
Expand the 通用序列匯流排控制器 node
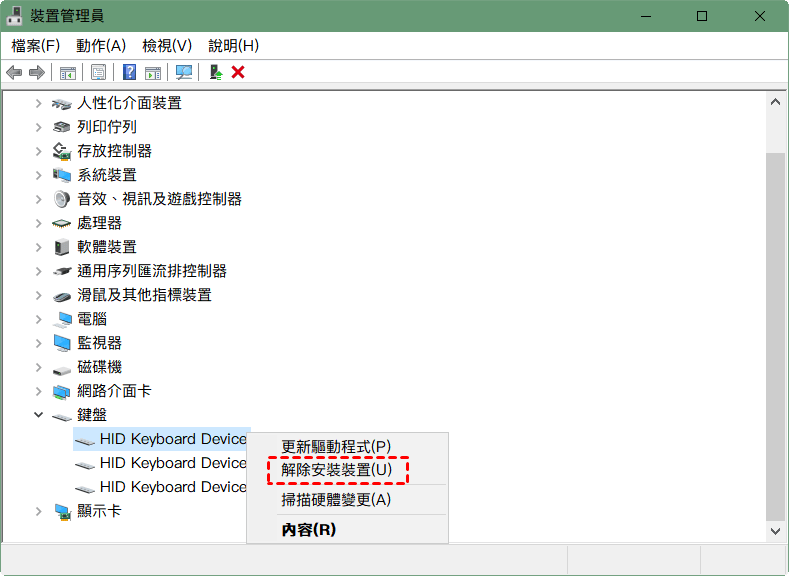[x=38, y=271]
